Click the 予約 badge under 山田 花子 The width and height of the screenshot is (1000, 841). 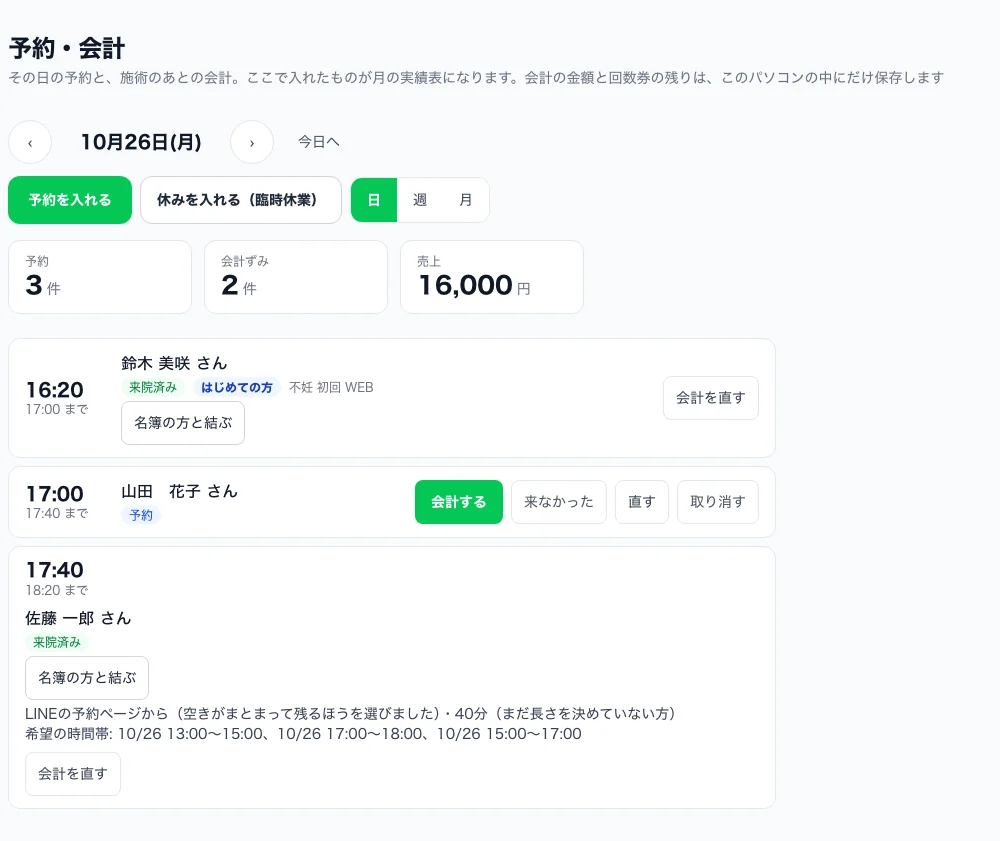141,515
